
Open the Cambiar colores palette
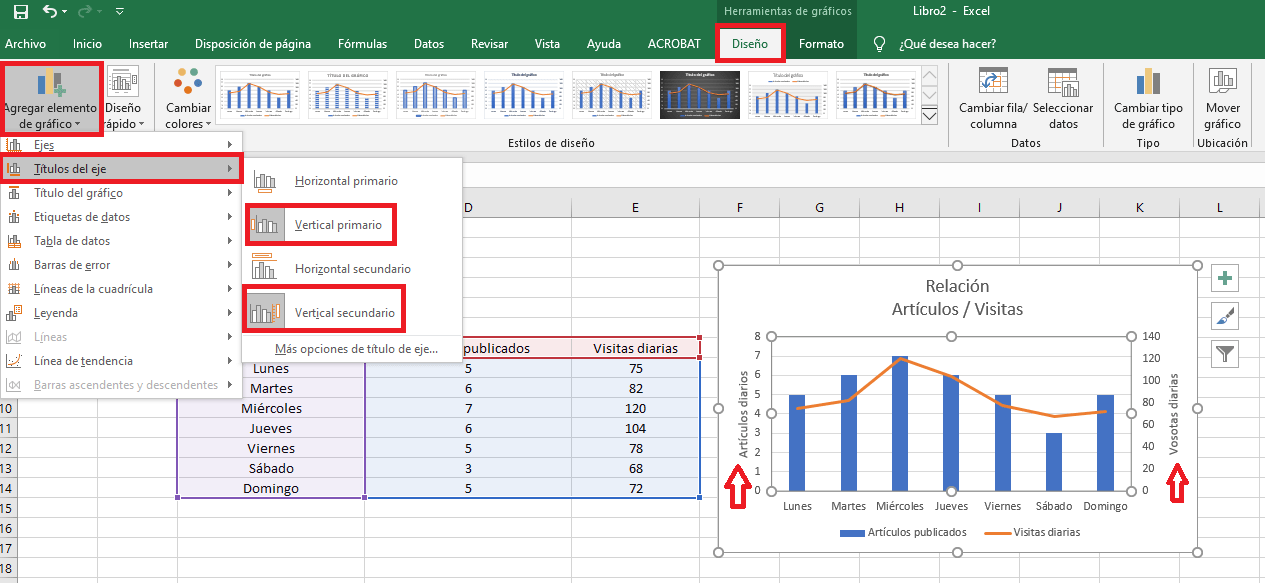click(188, 98)
